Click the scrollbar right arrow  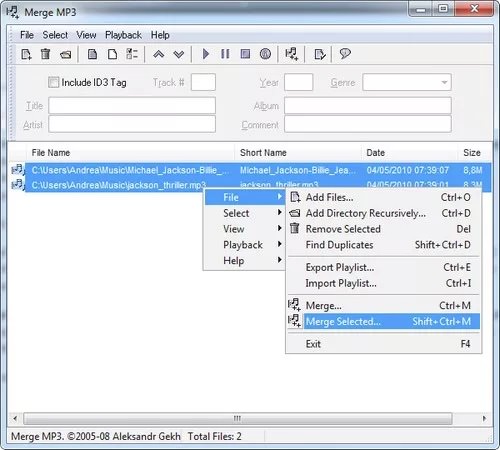coord(484,418)
